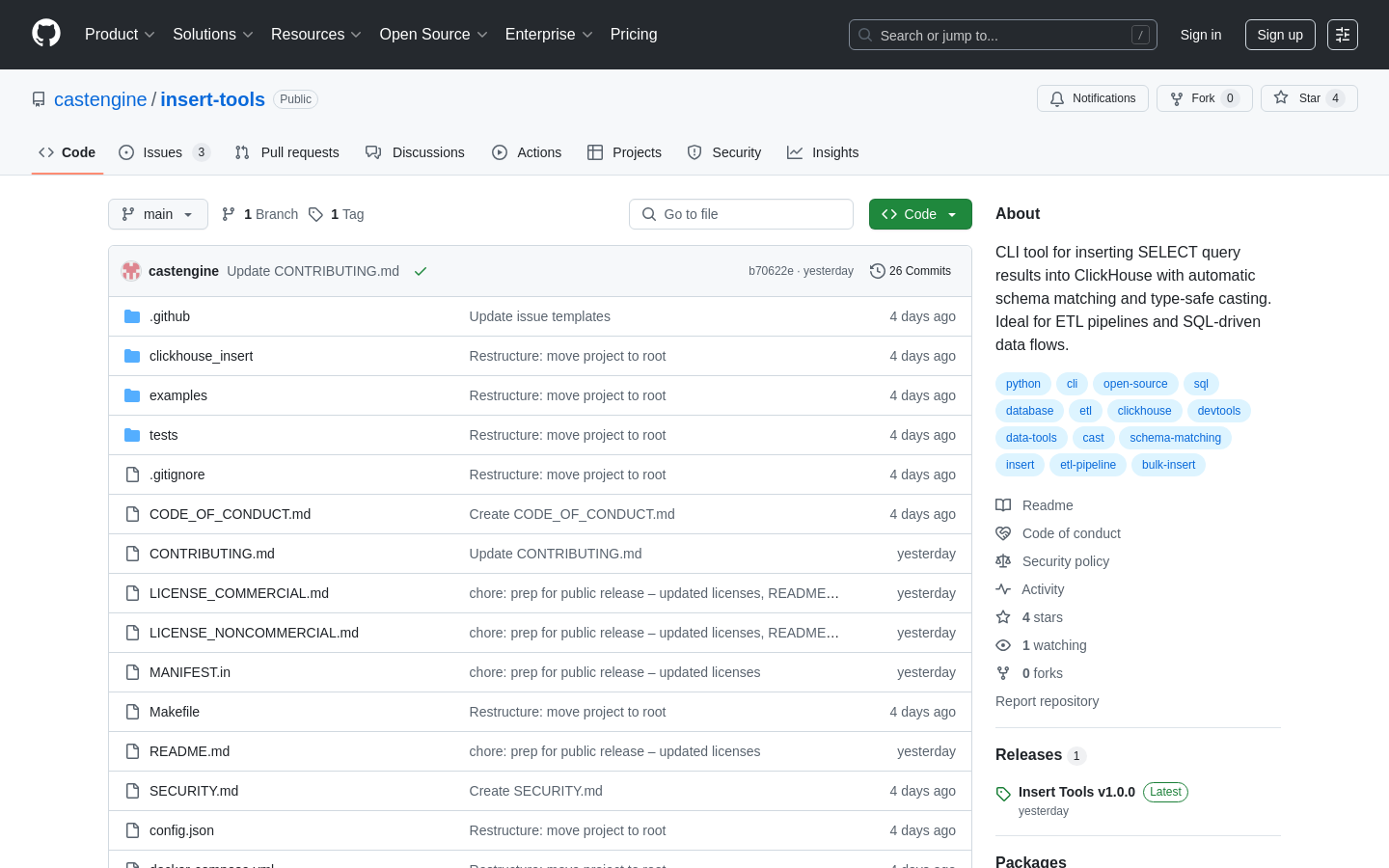Open the insert-tools repository link
The image size is (1389, 868).
[212, 99]
